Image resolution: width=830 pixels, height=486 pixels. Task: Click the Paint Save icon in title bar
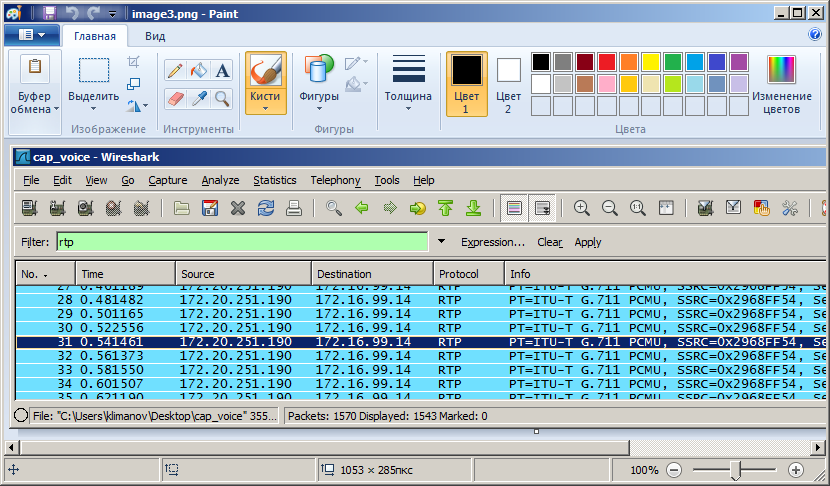(50, 13)
